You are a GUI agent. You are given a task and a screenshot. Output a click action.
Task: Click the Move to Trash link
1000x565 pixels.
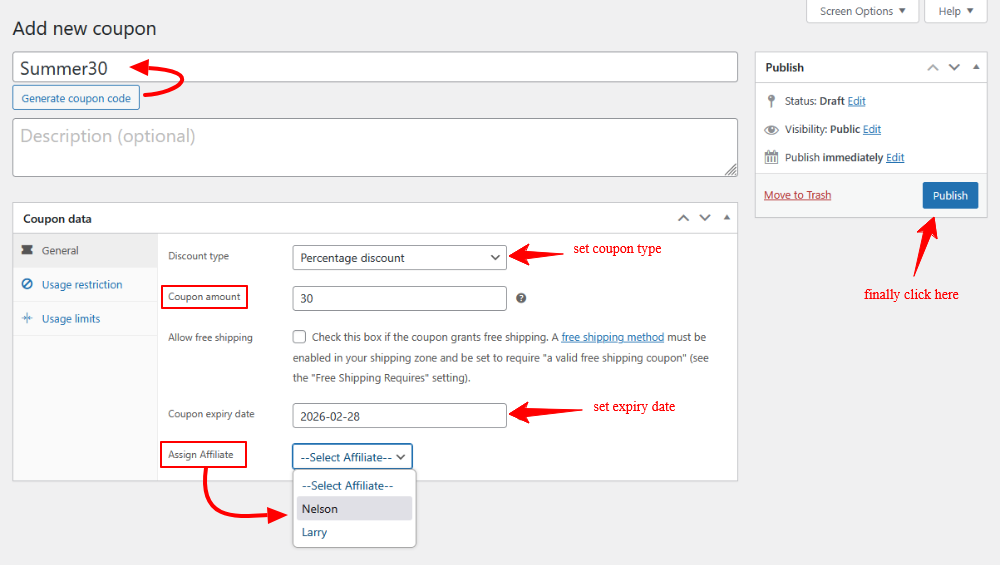click(x=797, y=195)
